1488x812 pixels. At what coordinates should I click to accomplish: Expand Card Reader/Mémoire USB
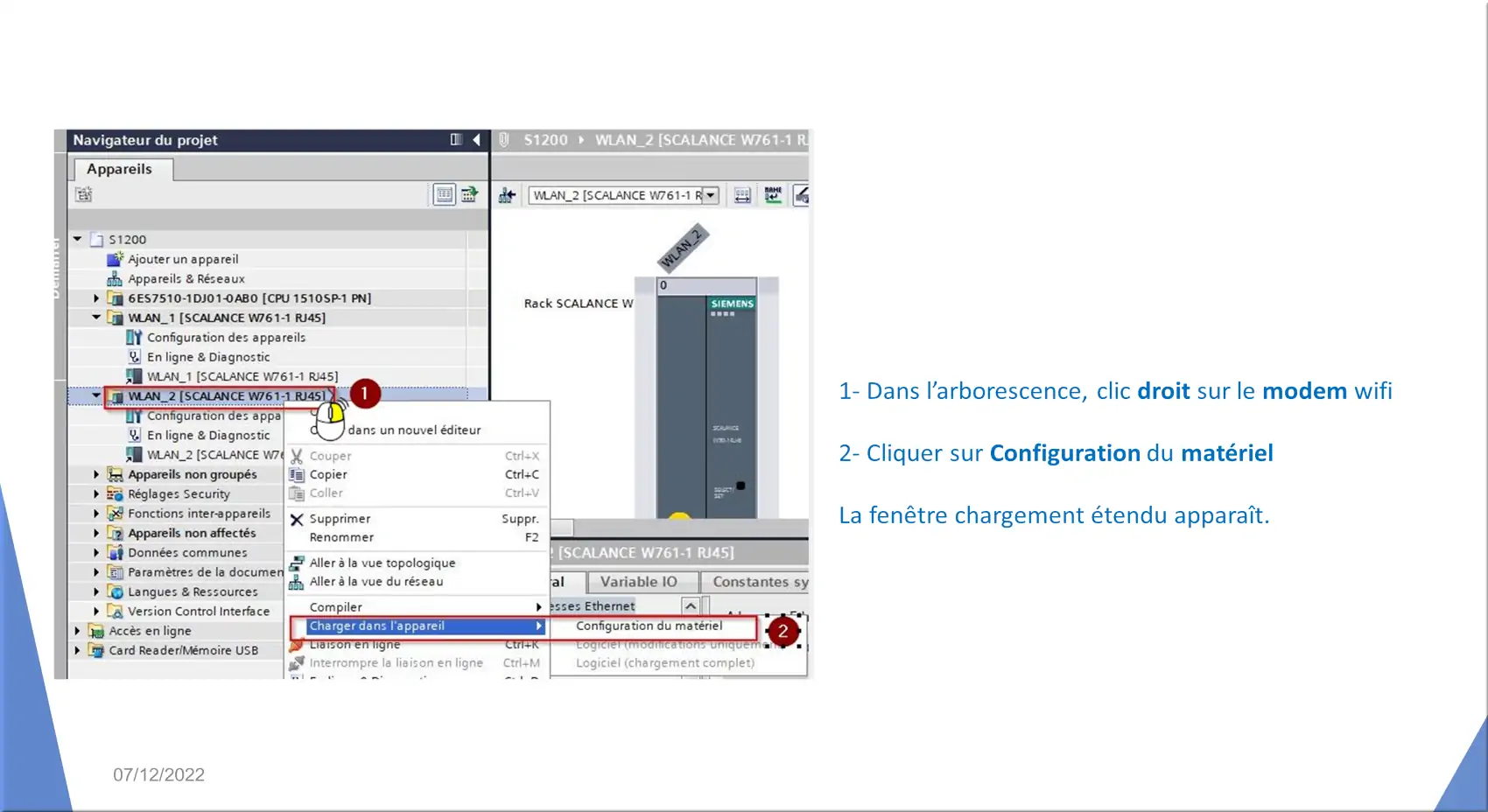(78, 650)
